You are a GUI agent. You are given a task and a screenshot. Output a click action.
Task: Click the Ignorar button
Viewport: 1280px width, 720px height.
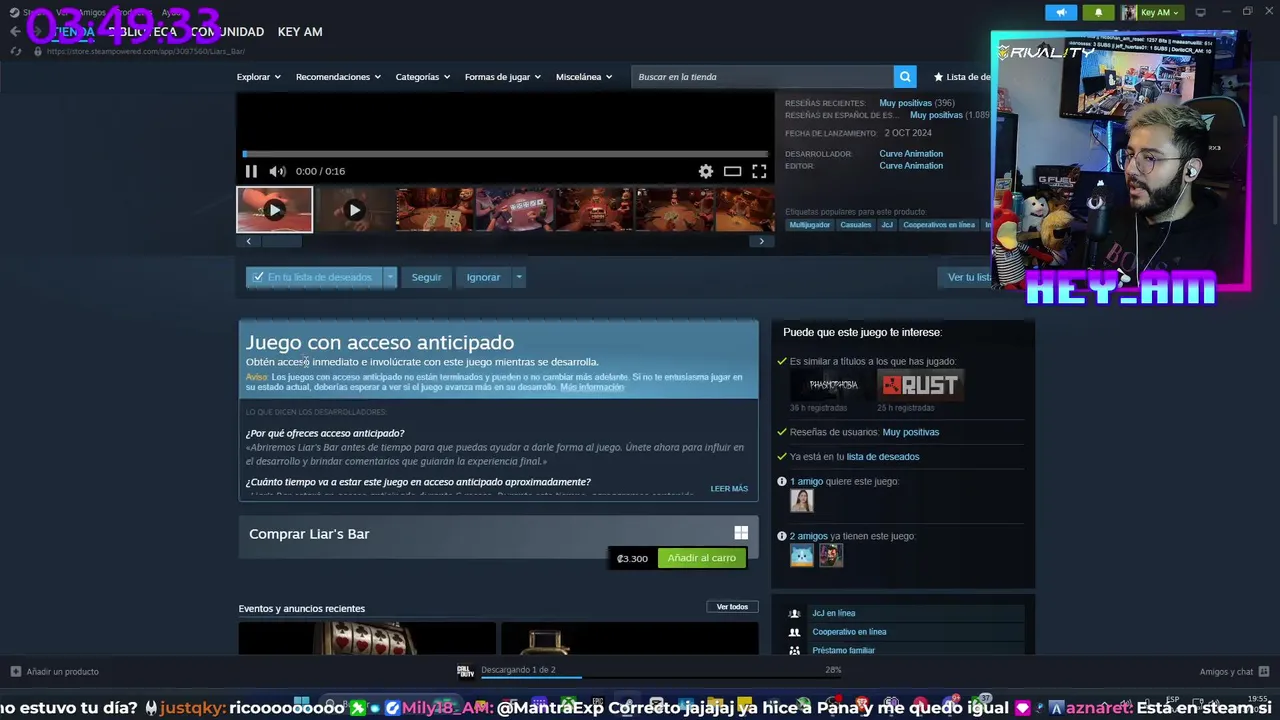click(483, 277)
